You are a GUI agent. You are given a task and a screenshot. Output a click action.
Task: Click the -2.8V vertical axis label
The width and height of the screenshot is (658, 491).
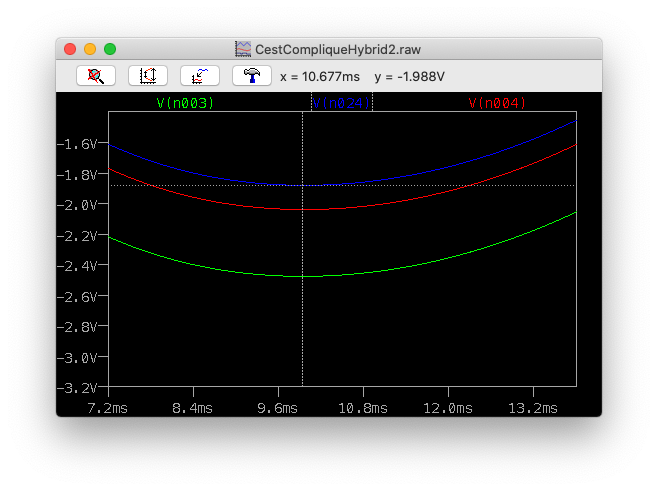point(77,327)
